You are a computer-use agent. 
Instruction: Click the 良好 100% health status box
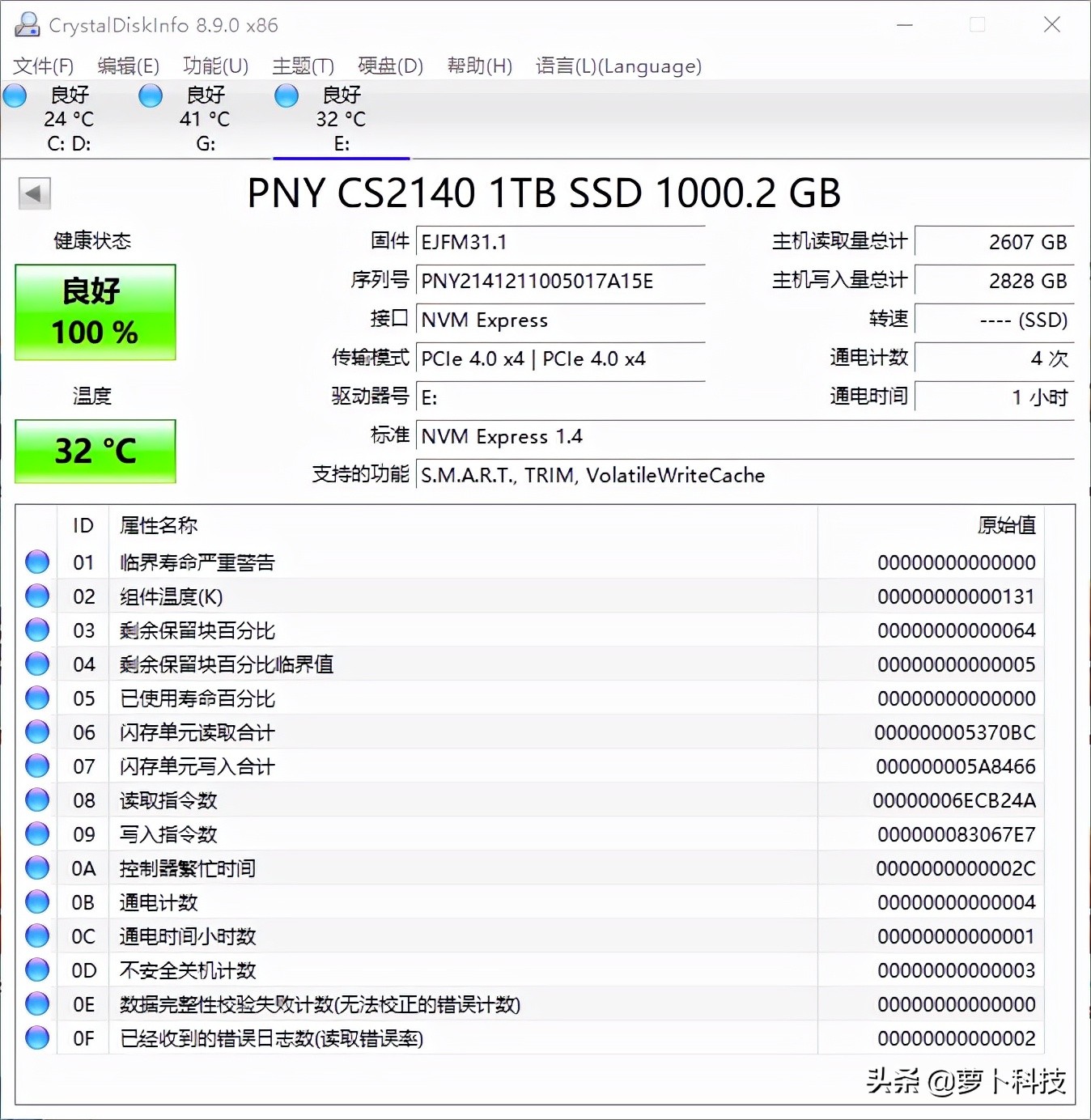point(95,312)
